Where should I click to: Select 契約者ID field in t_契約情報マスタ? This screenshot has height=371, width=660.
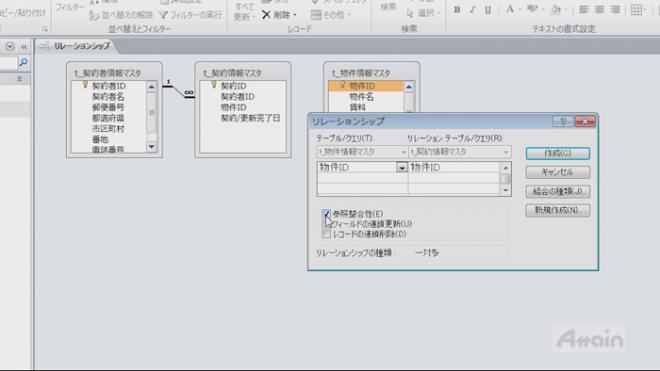[x=237, y=97]
